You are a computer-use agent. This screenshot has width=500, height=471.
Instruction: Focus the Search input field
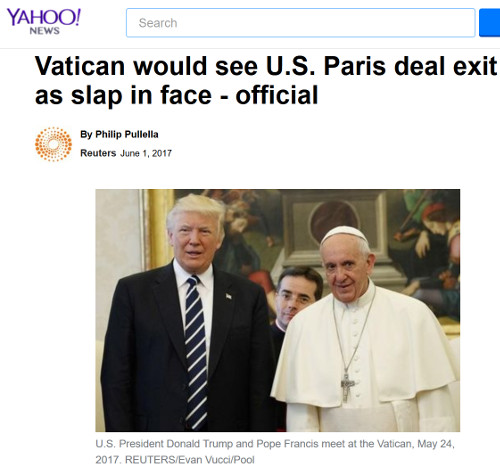(300, 23)
